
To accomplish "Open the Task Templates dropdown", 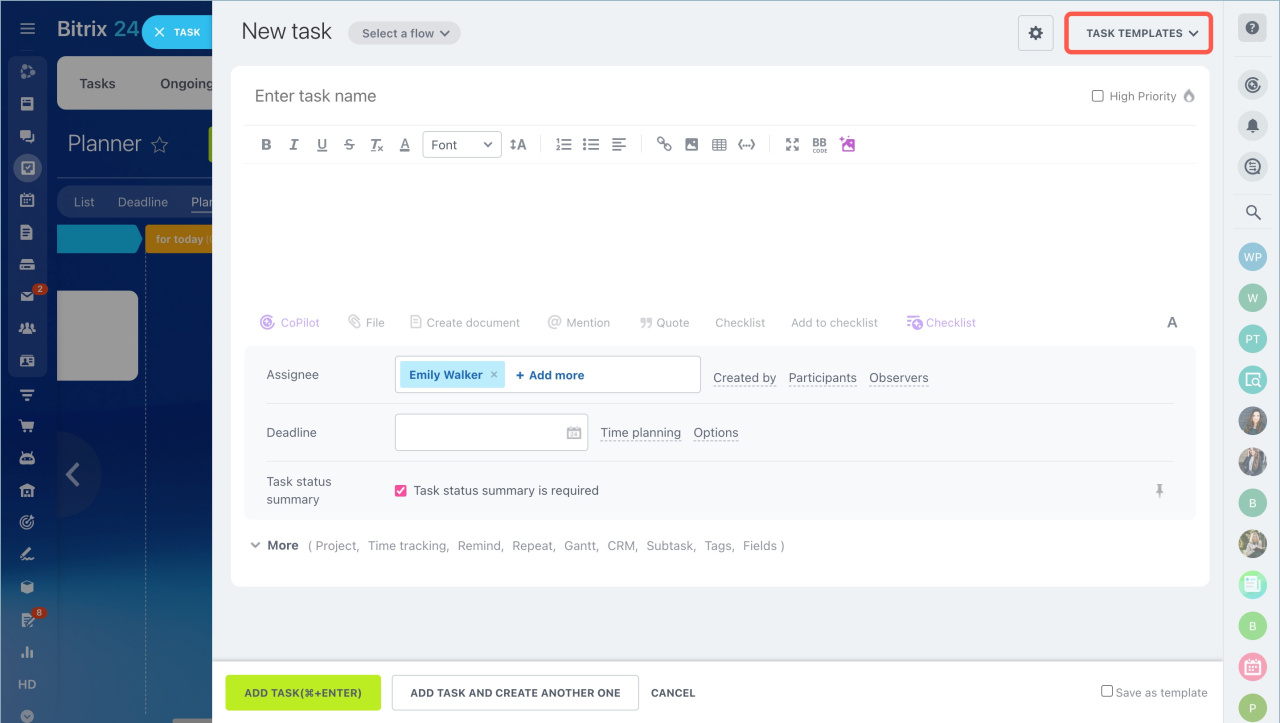I will click(1140, 33).
